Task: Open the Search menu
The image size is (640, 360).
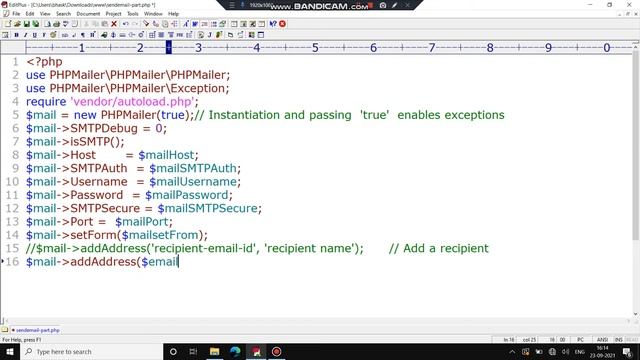Action: tap(63, 14)
